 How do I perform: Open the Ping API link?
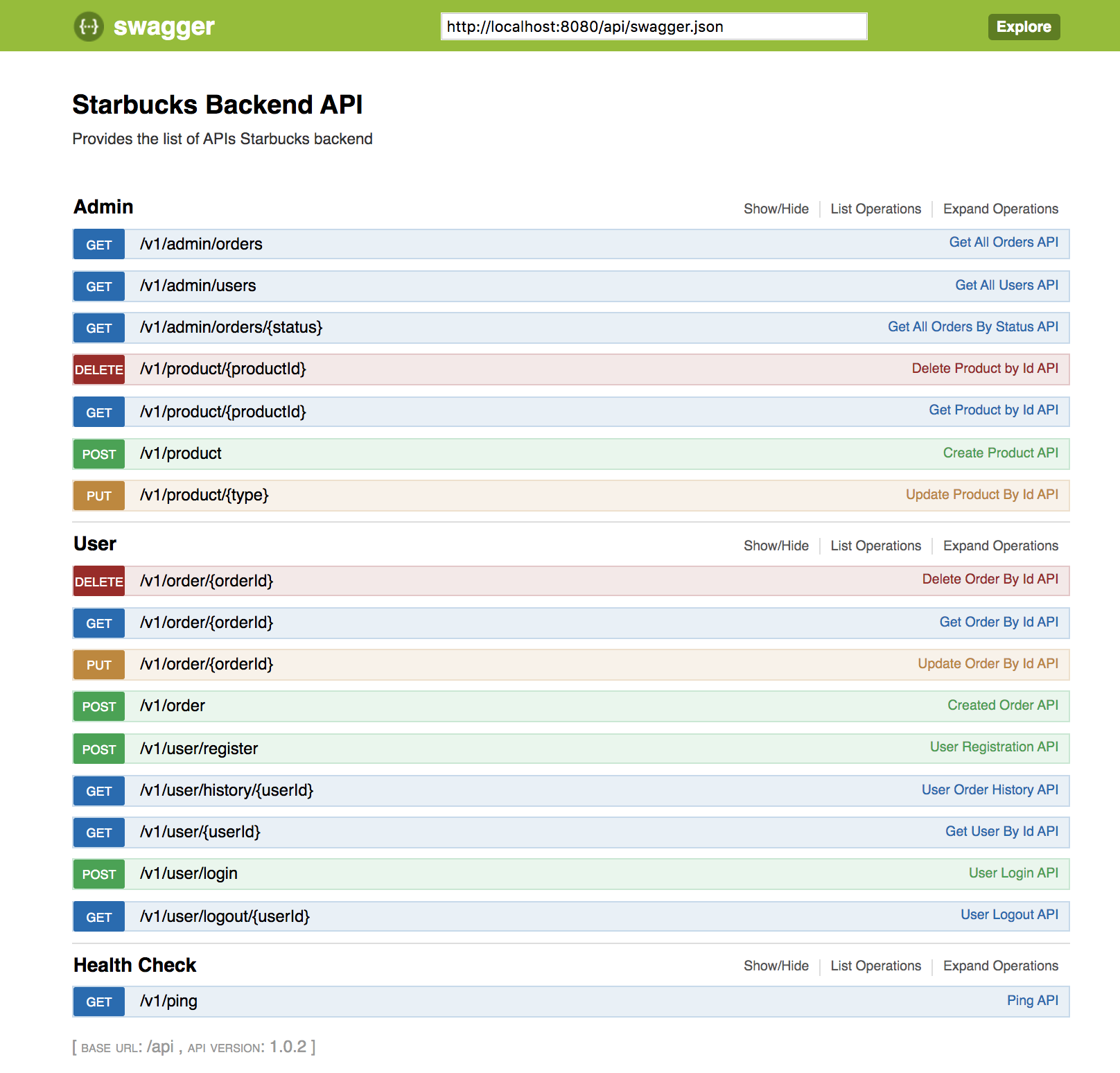tap(1032, 1000)
